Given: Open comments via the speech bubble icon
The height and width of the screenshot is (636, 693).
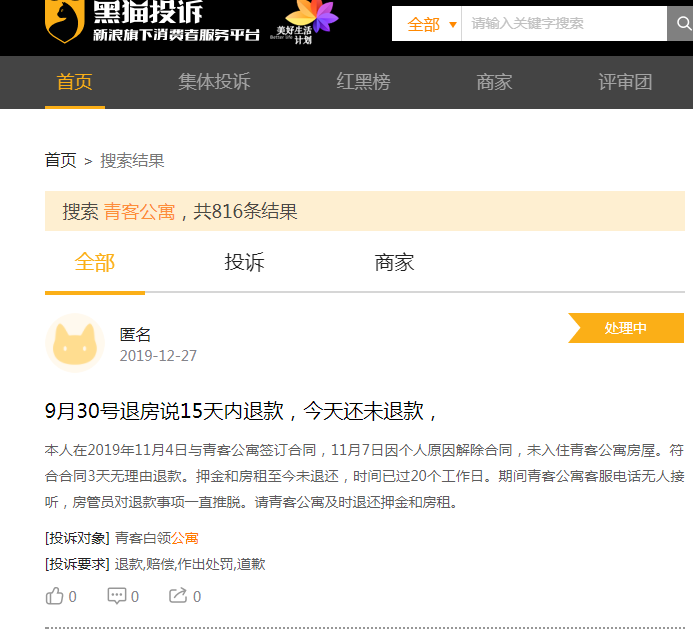Looking at the screenshot, I should pyautogui.click(x=117, y=596).
